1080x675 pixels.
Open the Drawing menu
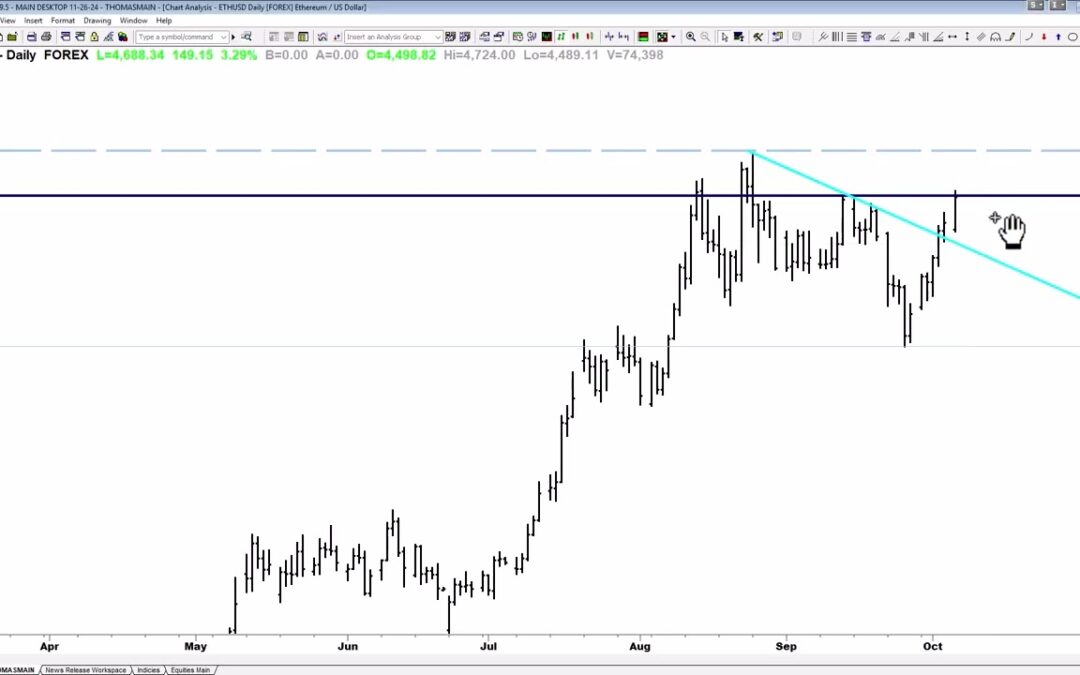click(98, 20)
